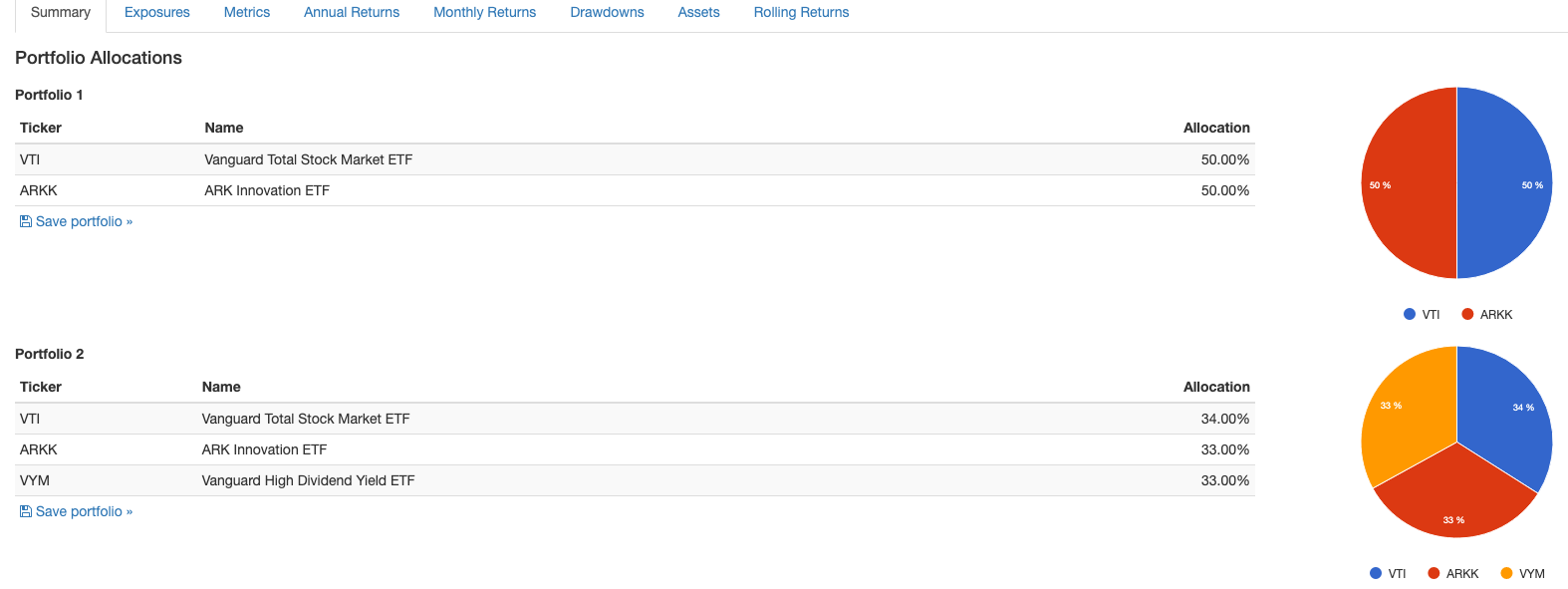Select the VYM ticker cell
Image resolution: width=1568 pixels, height=589 pixels.
coord(35,480)
